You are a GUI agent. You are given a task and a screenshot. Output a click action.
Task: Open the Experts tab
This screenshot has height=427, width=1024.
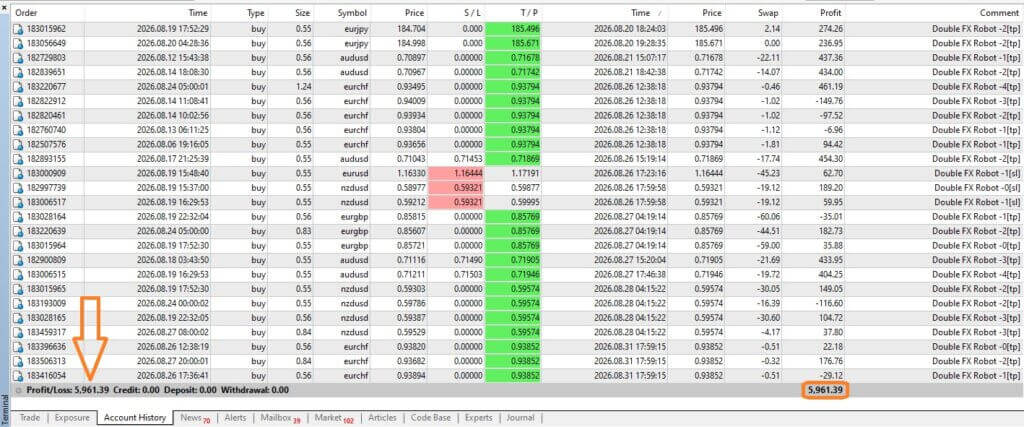479,417
